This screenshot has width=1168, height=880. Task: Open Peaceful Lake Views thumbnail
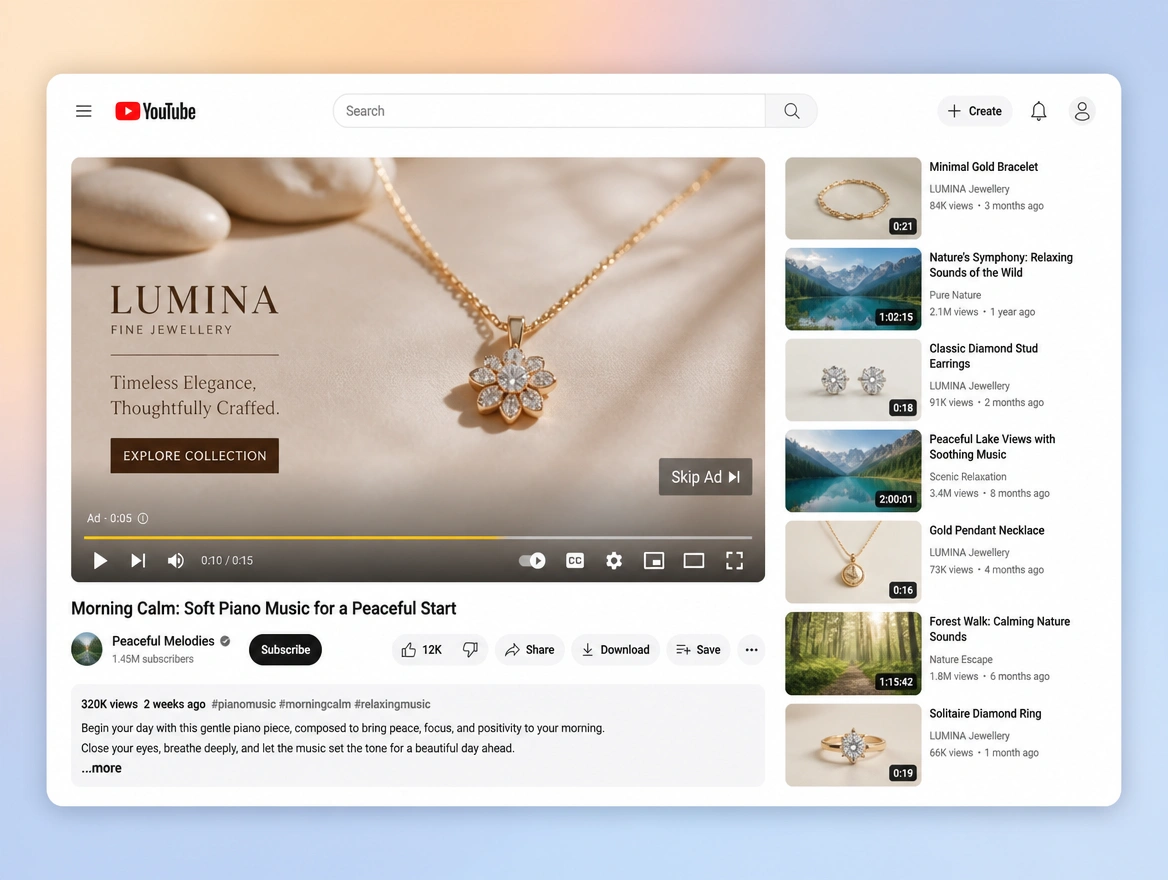(853, 471)
